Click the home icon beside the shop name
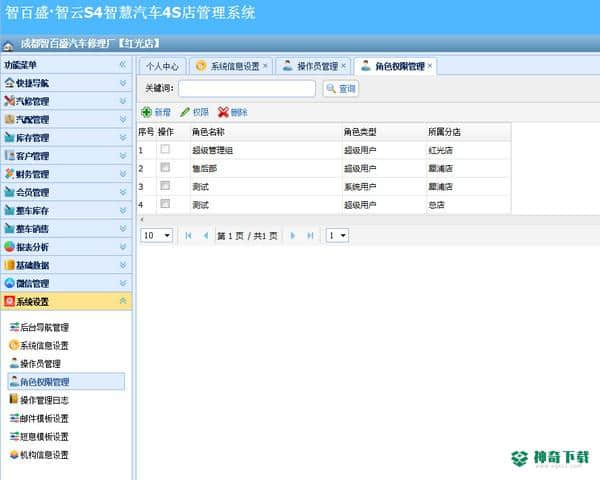 coord(8,46)
